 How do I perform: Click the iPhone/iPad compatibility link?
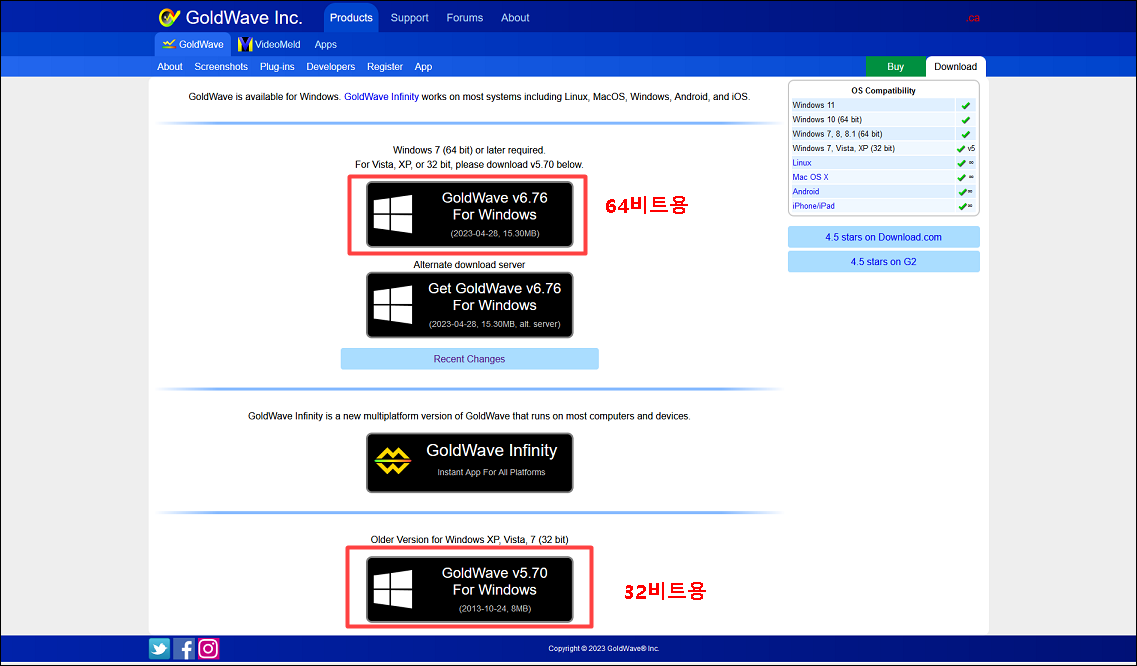814,206
